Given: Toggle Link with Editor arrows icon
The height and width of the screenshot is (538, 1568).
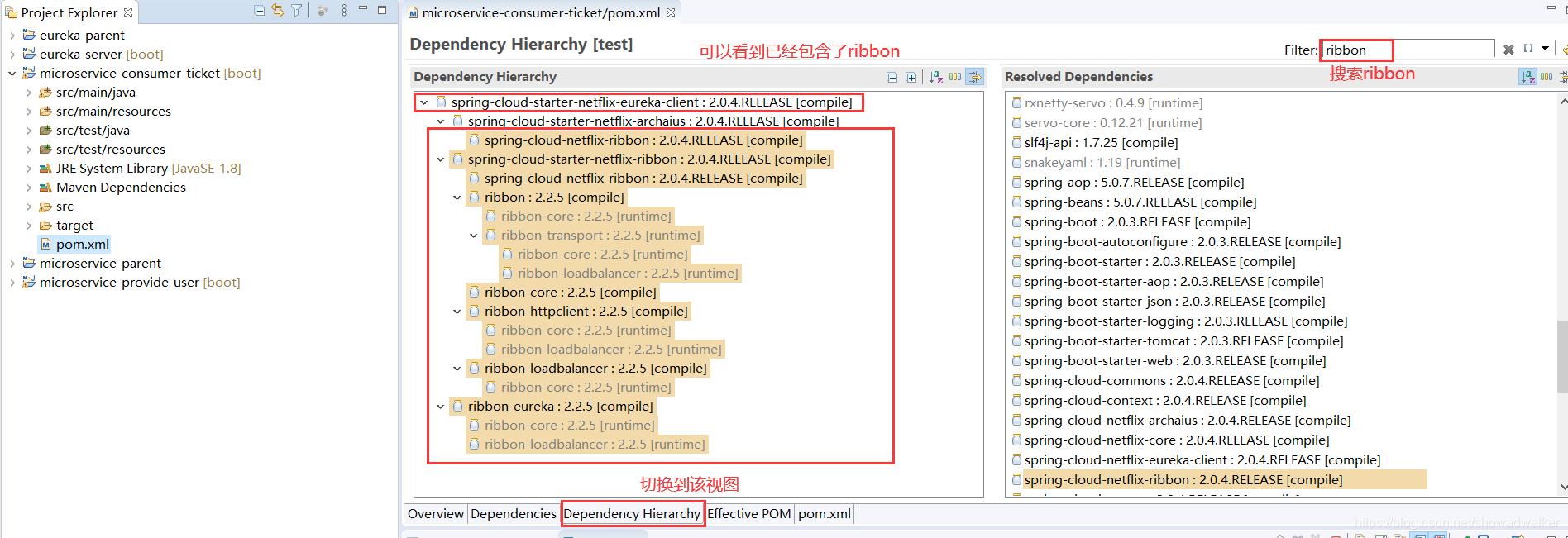Looking at the screenshot, I should click(278, 11).
